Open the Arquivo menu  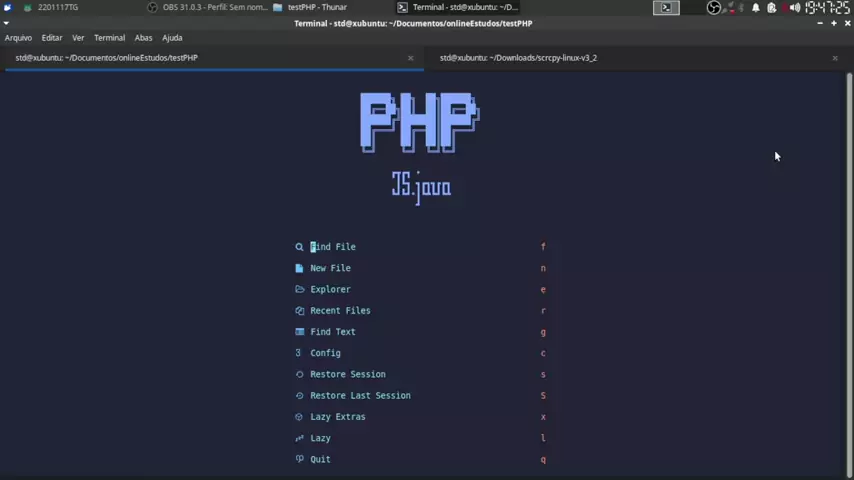click(18, 38)
